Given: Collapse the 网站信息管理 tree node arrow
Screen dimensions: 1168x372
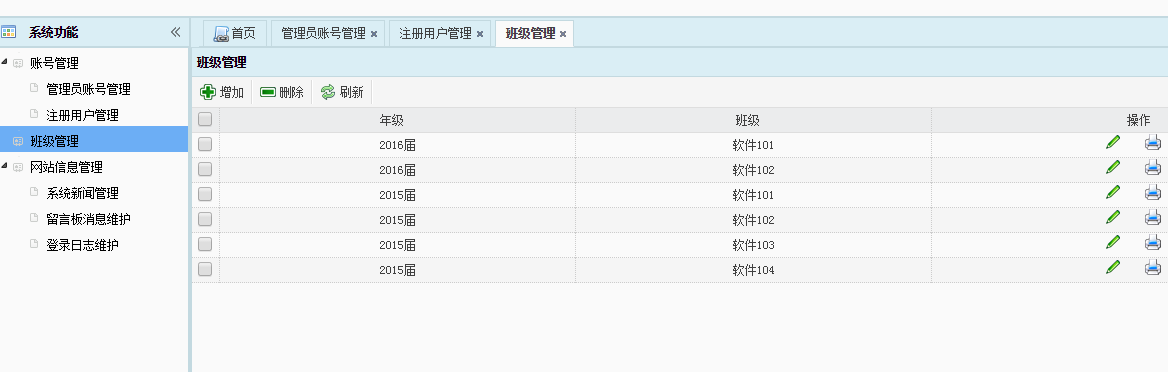Looking at the screenshot, I should [4, 165].
